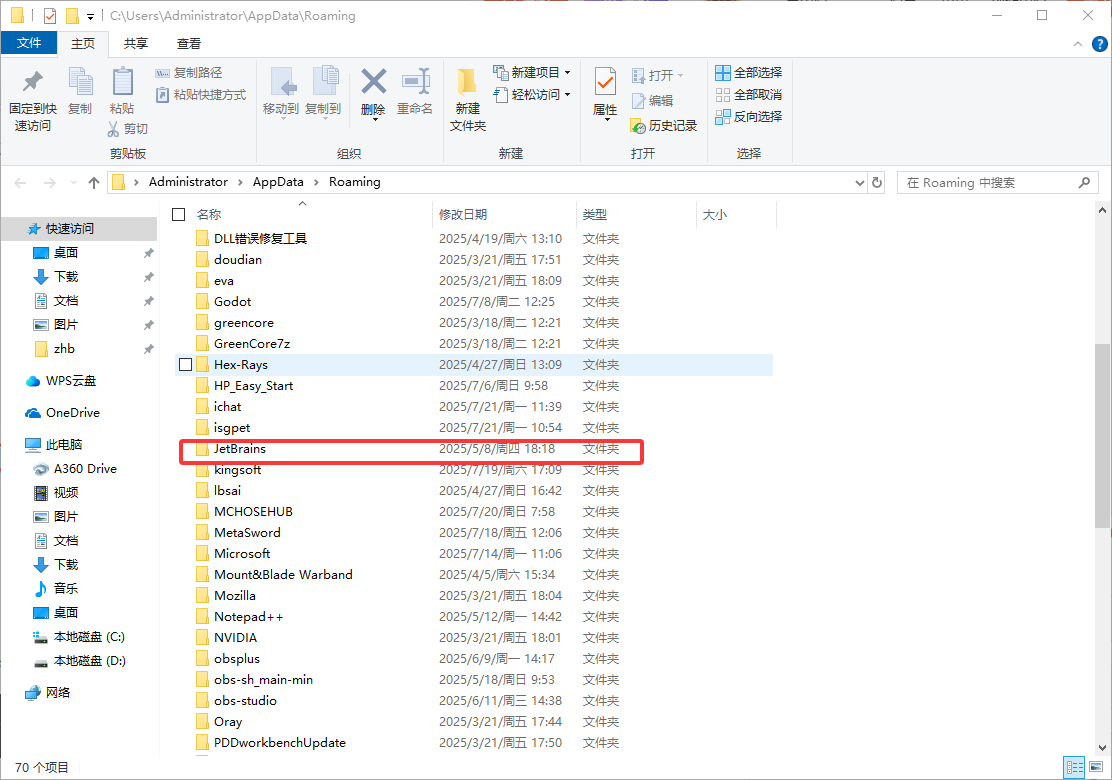Go up one folder level arrow
Viewport: 1112px width, 780px height.
pos(94,183)
